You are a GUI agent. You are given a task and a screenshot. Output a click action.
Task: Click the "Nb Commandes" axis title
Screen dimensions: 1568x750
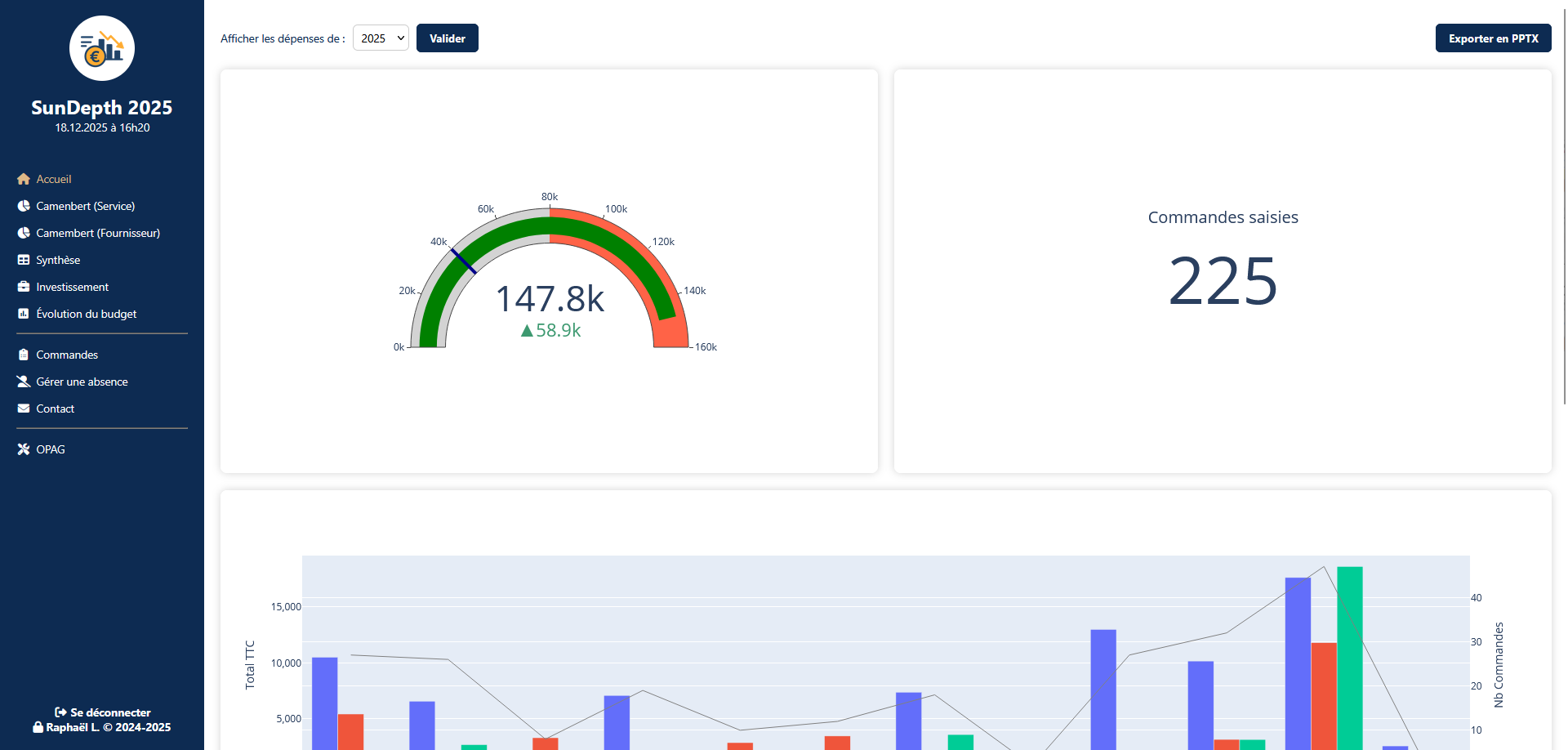point(1498,665)
